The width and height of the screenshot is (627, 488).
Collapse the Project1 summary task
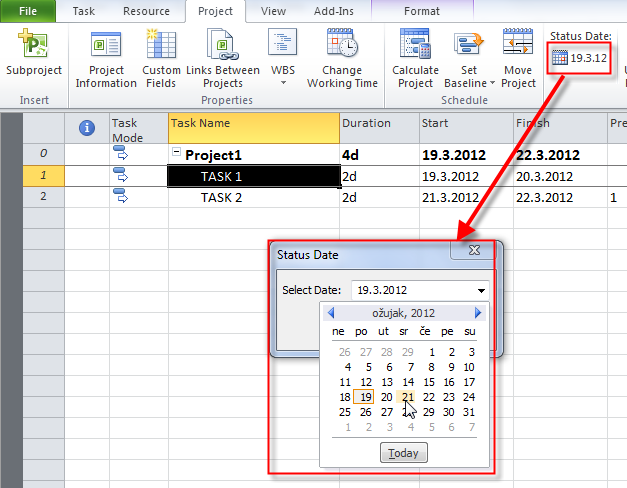tap(177, 155)
